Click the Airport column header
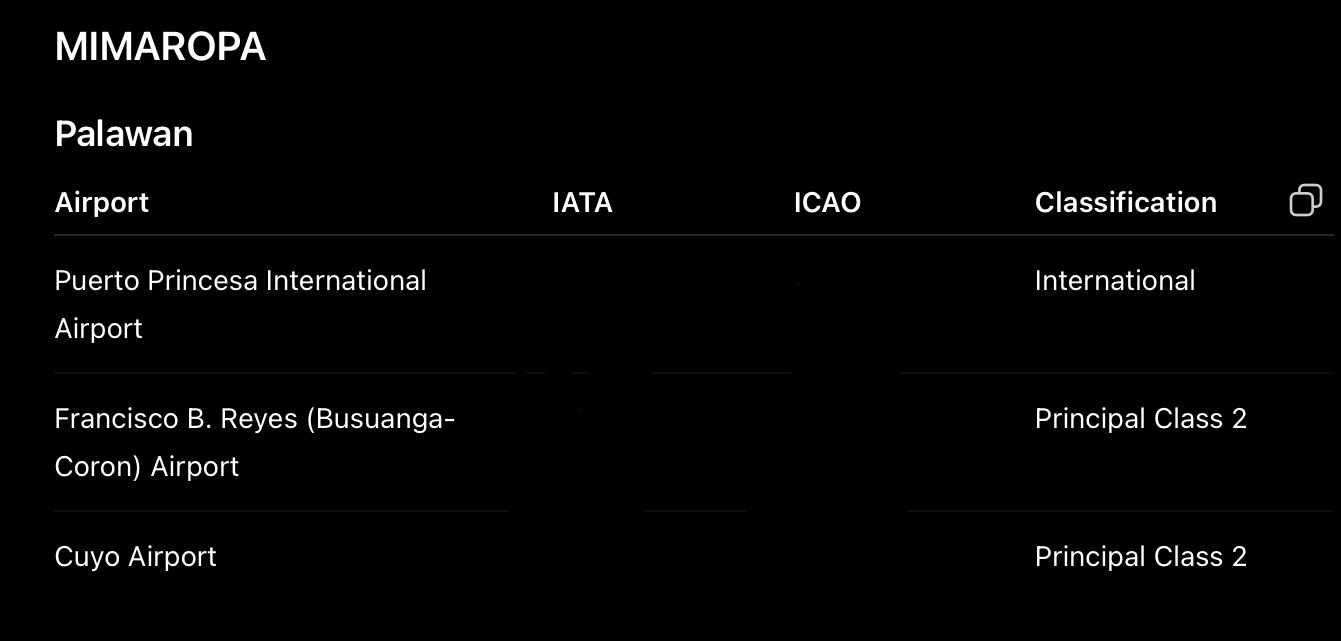Screen dimensions: 1341x641 point(102,203)
